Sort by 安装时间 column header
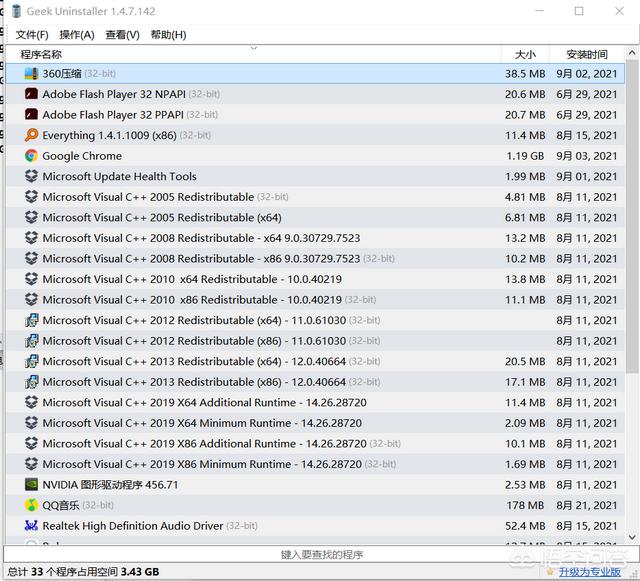640x581 pixels. [x=587, y=54]
